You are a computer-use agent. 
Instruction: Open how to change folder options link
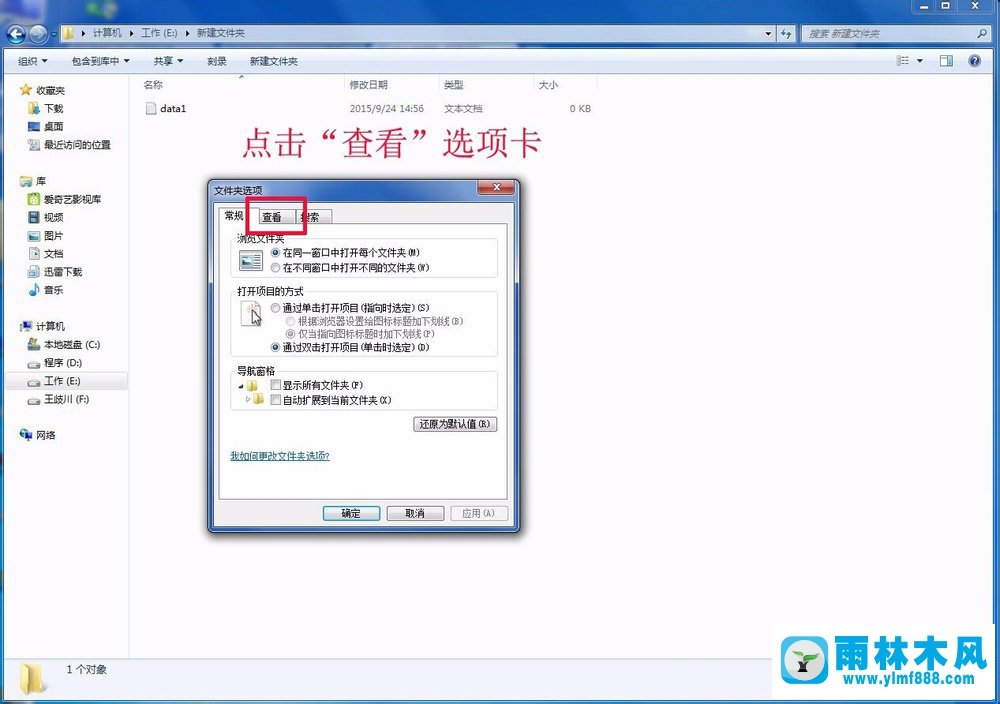point(280,456)
